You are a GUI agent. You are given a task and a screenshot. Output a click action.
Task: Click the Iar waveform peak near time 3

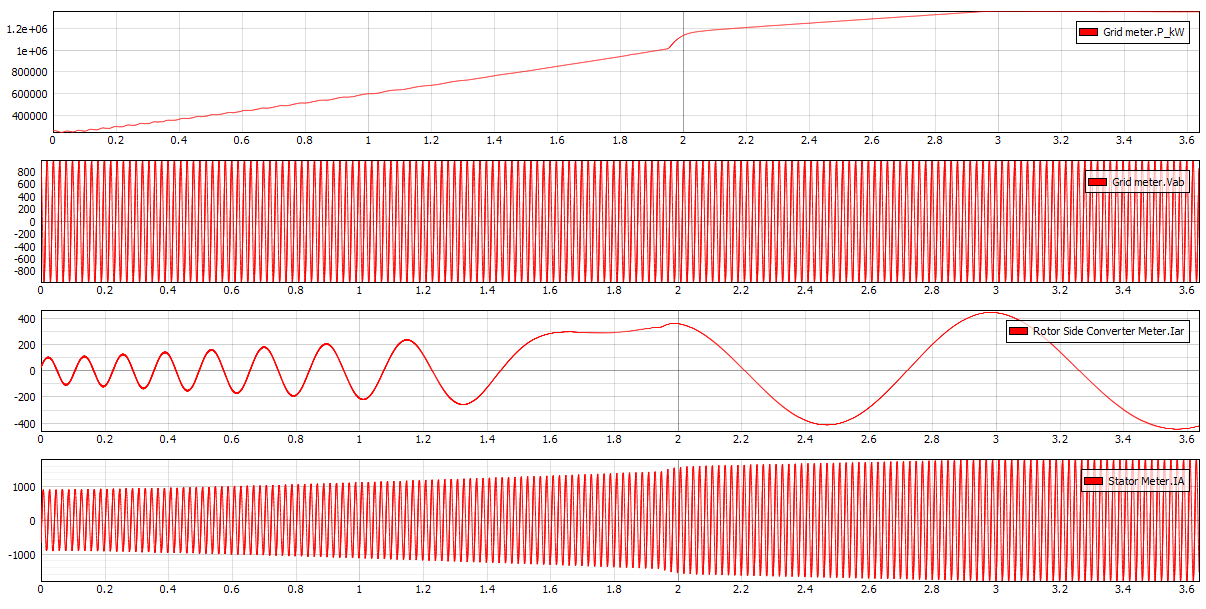(x=989, y=313)
